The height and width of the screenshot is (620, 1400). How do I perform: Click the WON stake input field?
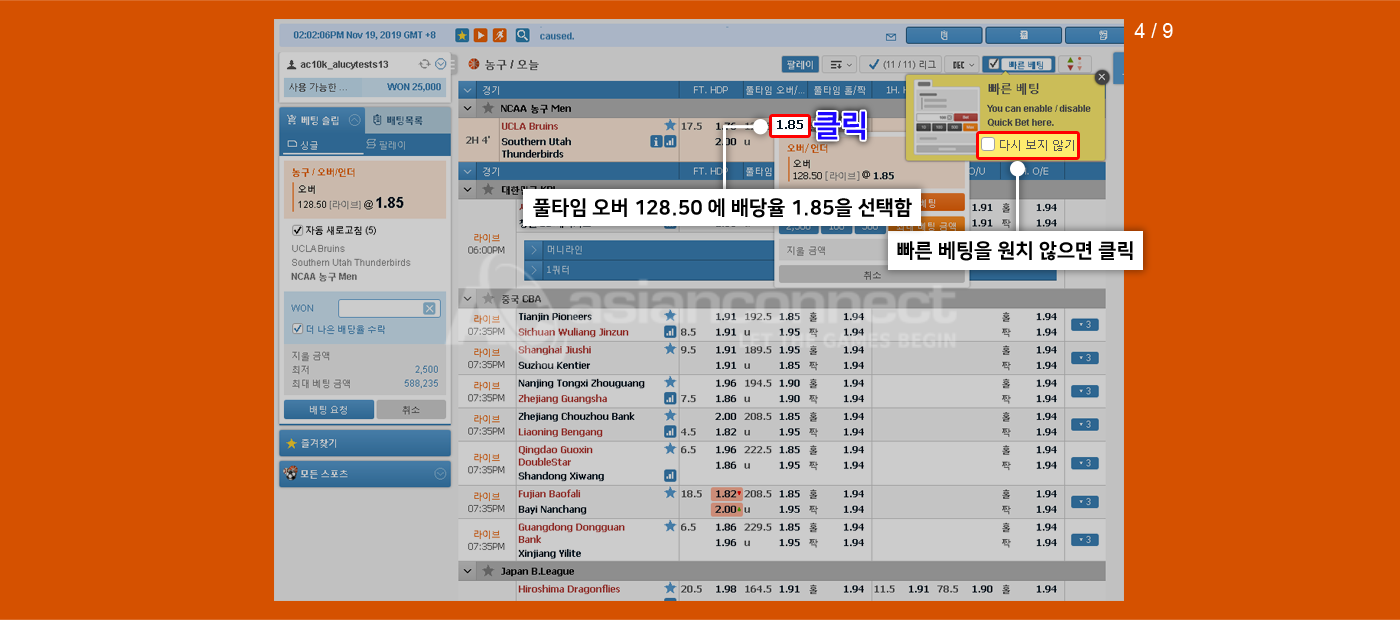pos(388,309)
